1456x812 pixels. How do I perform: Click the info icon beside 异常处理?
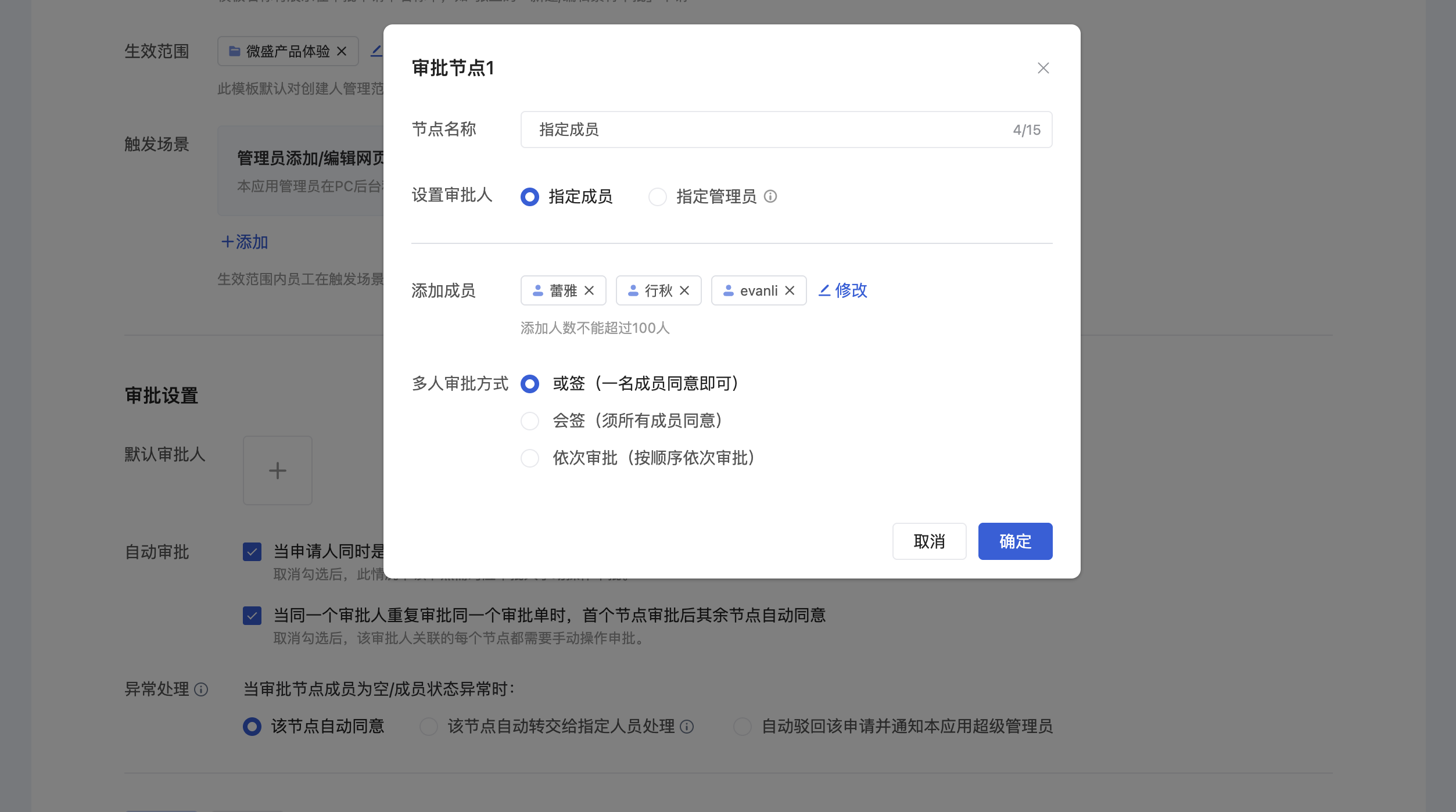(x=201, y=689)
